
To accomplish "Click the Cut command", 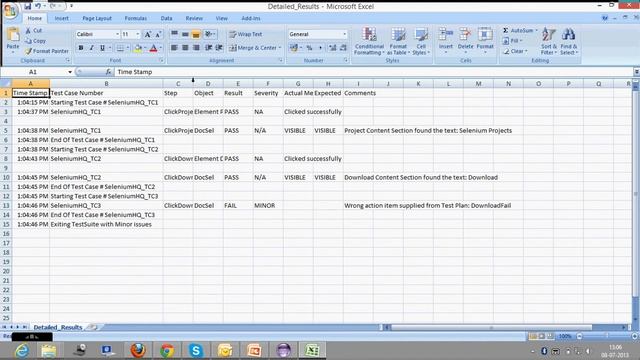I will [x=34, y=31].
